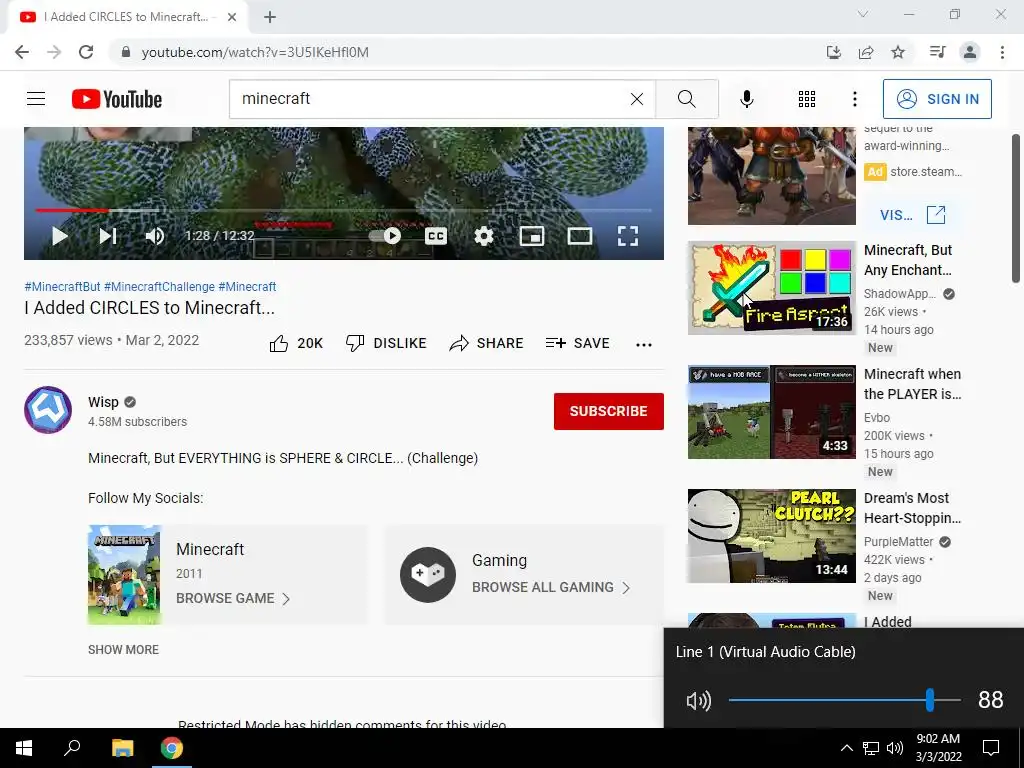Open the #Minecraft hashtag
Viewport: 1024px width, 768px height.
(247, 287)
